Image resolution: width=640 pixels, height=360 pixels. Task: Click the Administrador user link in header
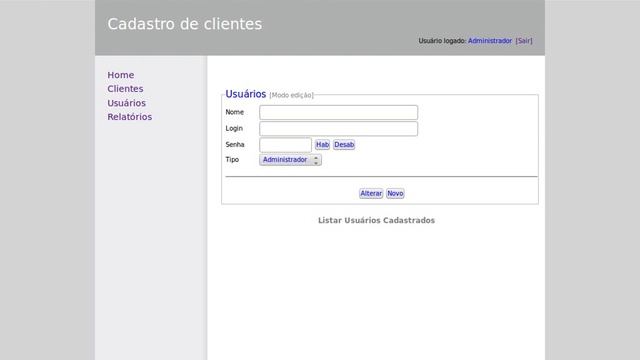pos(489,41)
